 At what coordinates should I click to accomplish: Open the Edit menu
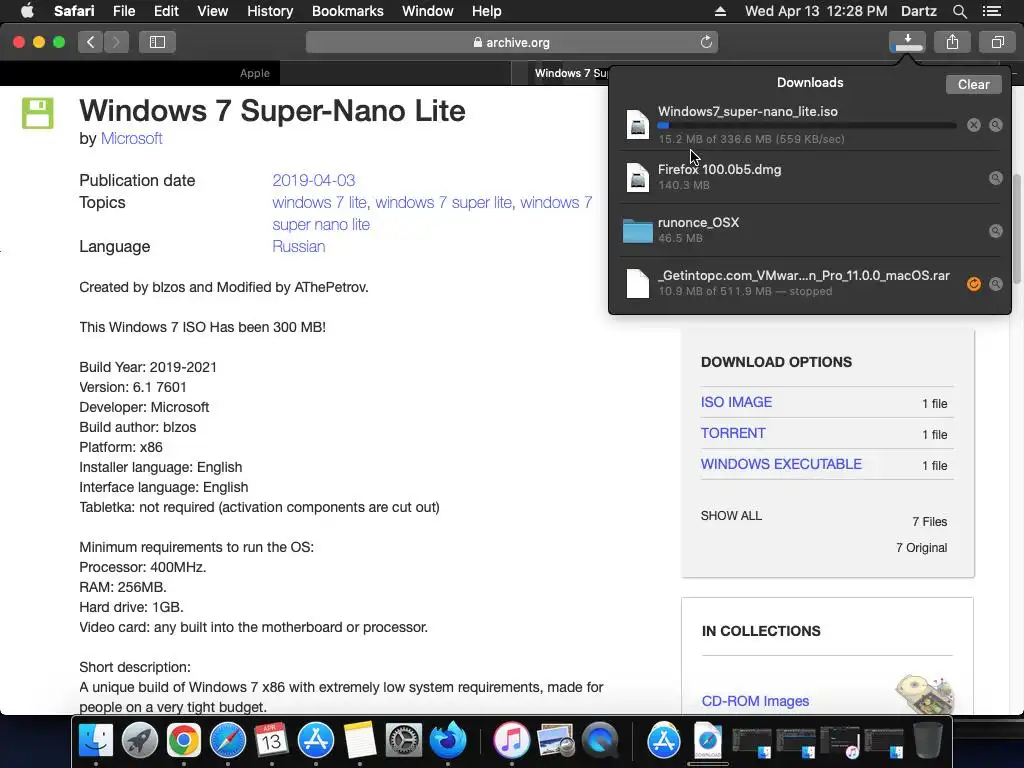pos(166,11)
